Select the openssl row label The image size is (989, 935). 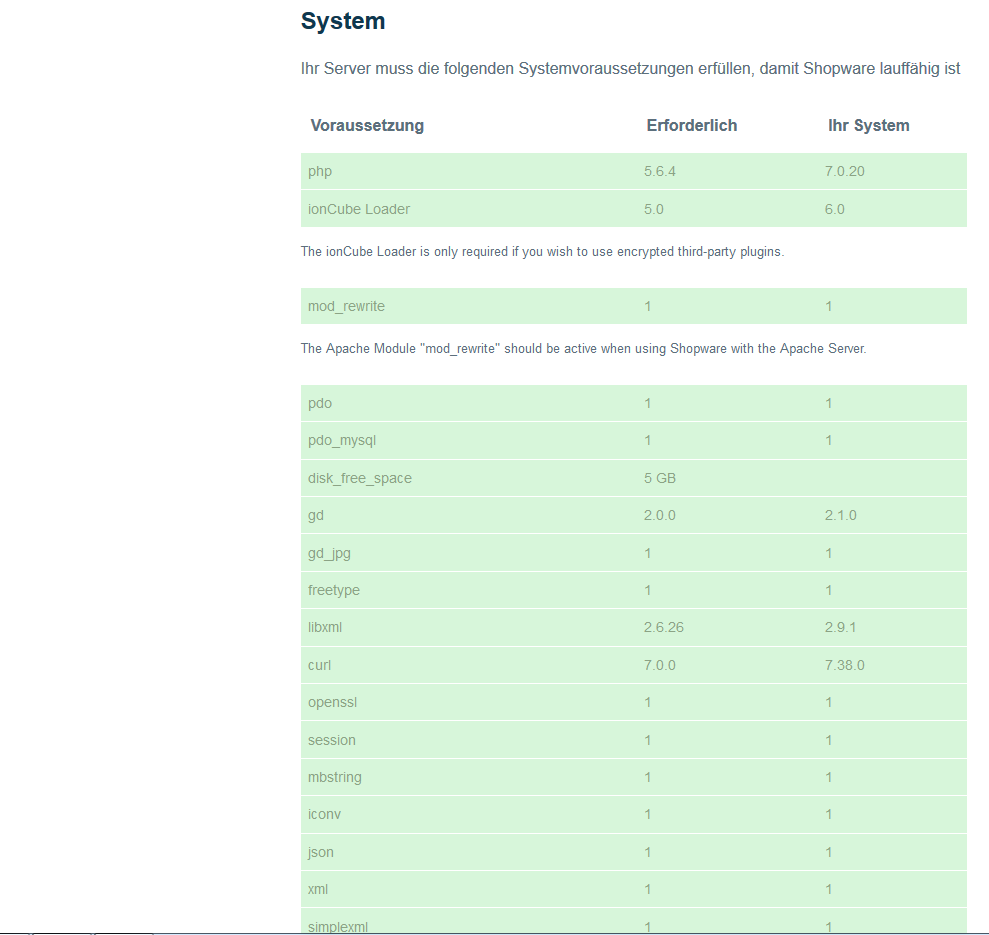332,702
